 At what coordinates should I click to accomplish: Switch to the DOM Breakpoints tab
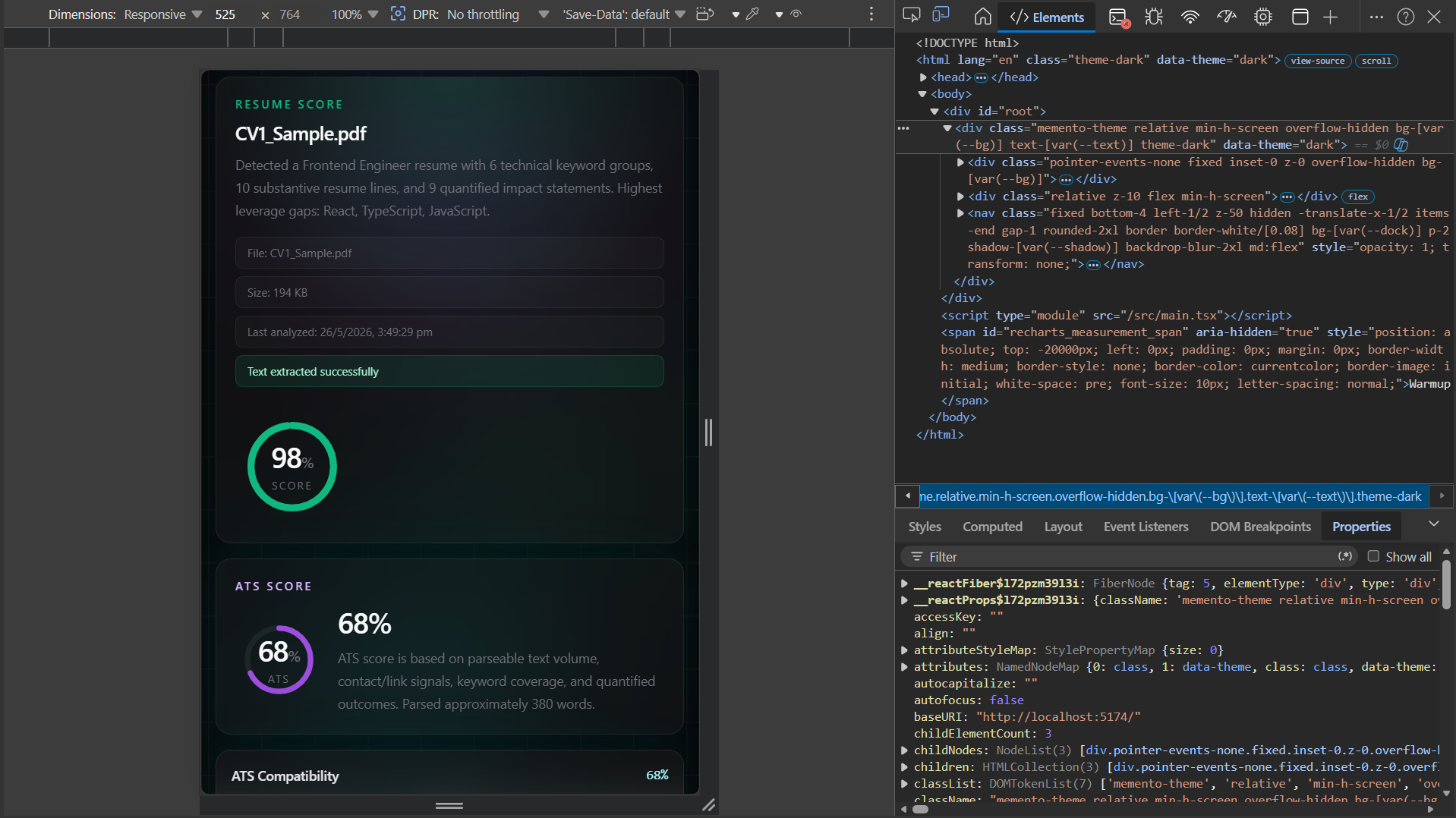click(1260, 527)
